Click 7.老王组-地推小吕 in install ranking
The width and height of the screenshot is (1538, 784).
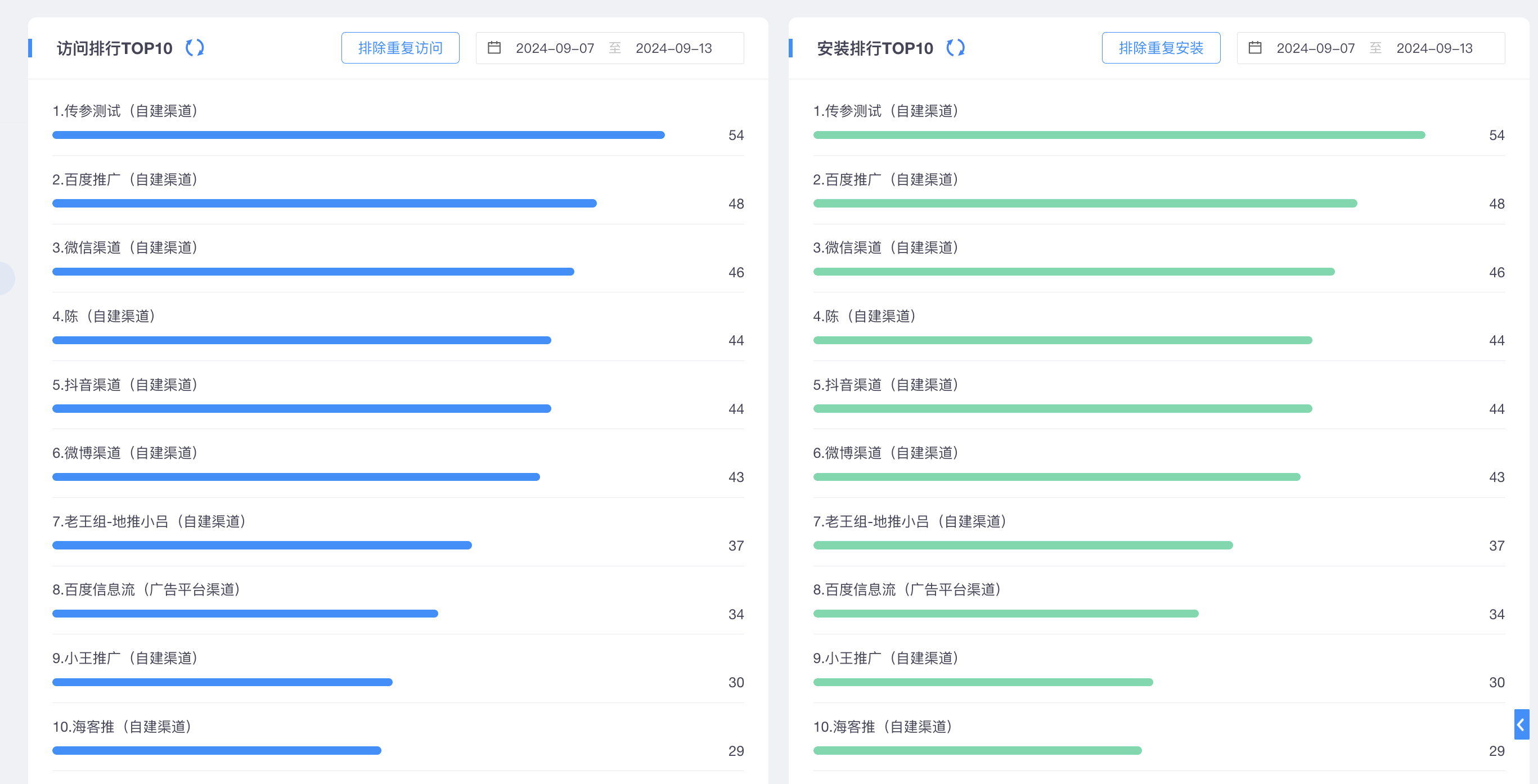pyautogui.click(x=872, y=522)
